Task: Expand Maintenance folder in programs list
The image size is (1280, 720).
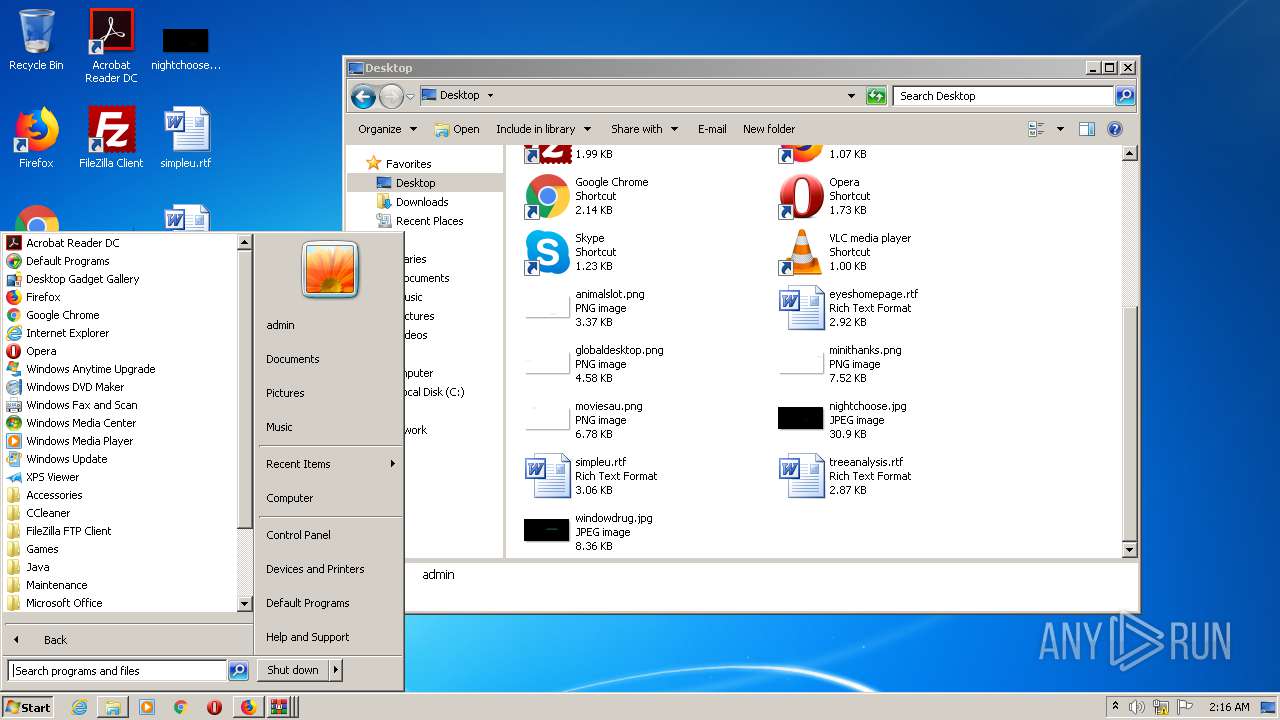Action: pyautogui.click(x=56, y=585)
